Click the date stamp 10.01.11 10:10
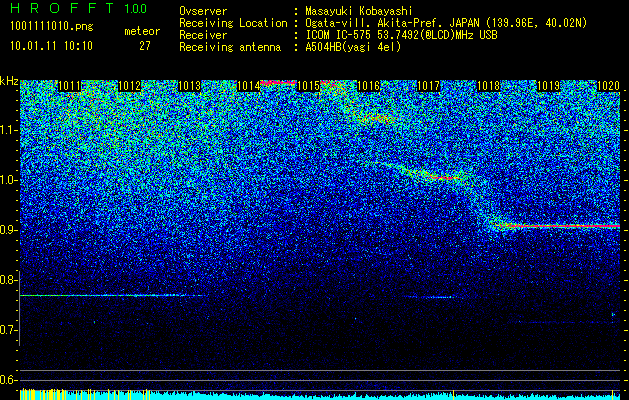629x400 pixels. [51, 46]
